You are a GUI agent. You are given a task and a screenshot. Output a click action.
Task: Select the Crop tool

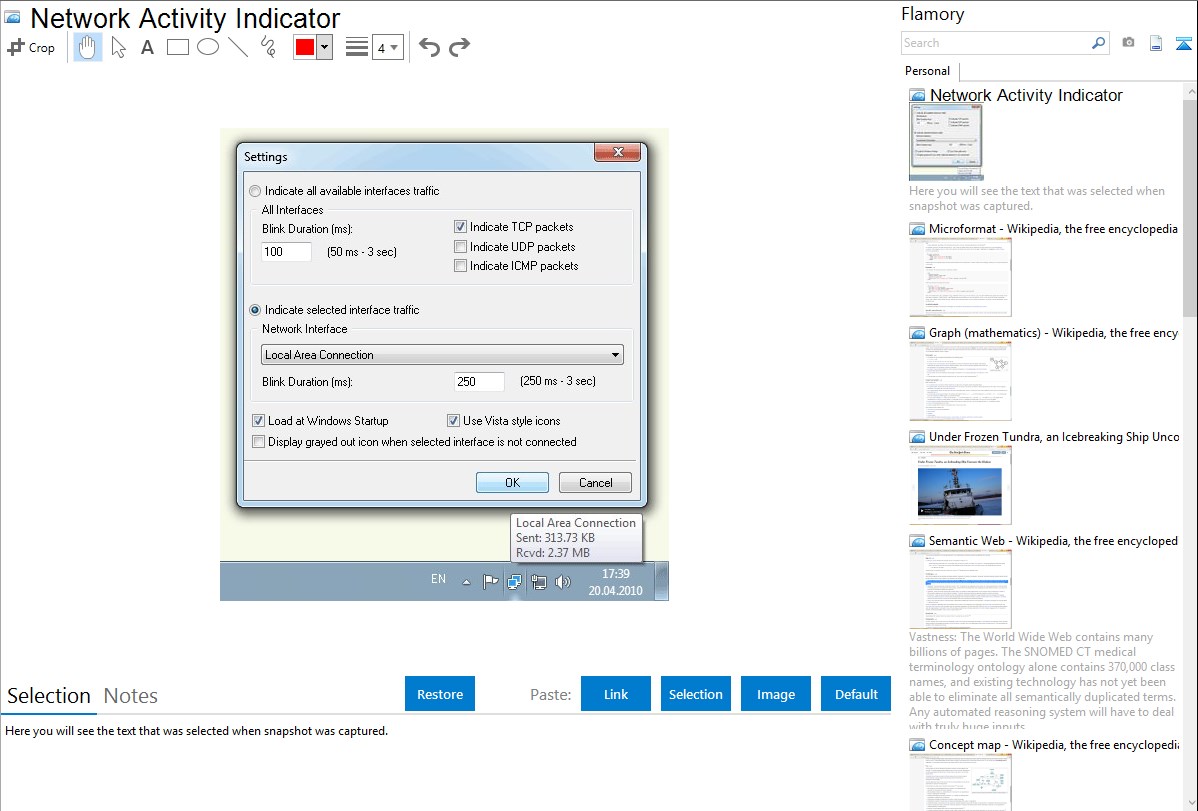tap(31, 47)
